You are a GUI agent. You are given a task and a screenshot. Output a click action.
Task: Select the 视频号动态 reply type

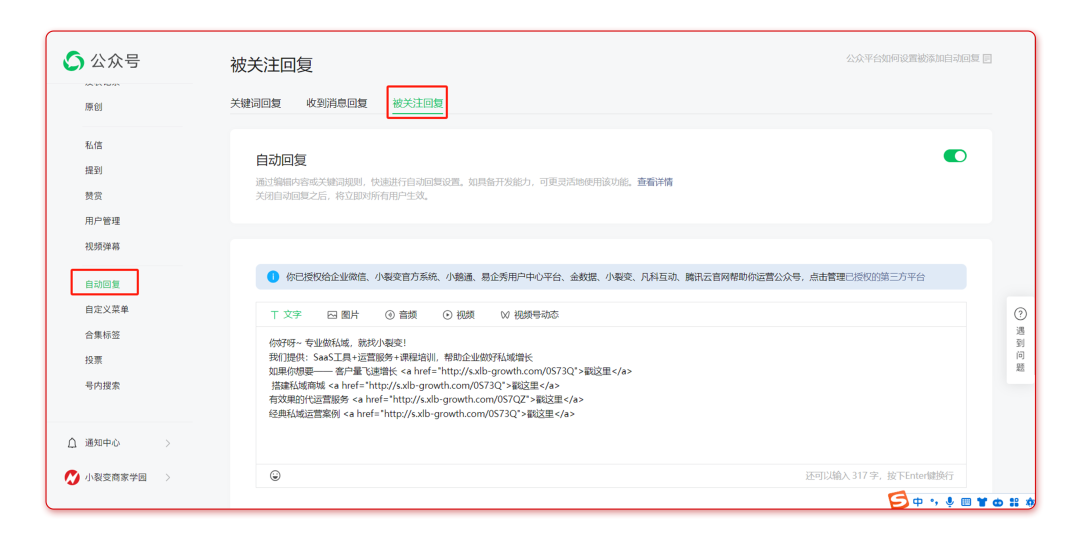(529, 315)
